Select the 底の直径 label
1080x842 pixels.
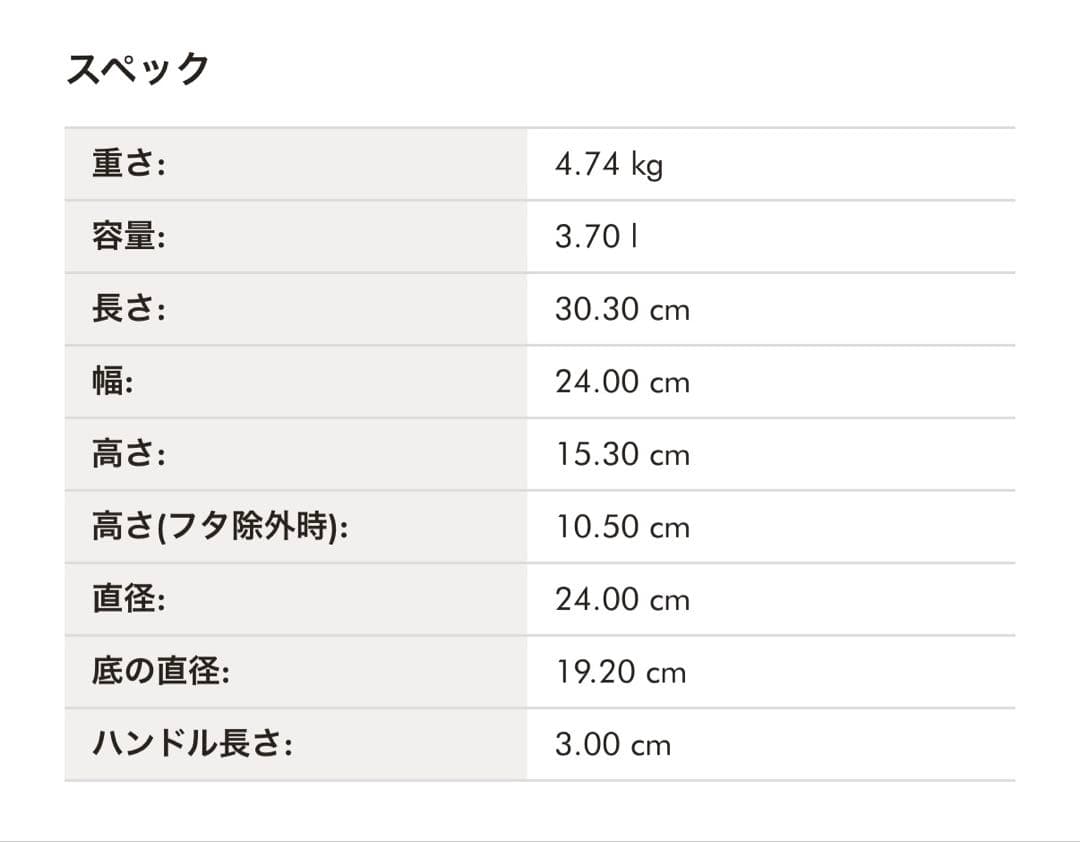tap(161, 672)
